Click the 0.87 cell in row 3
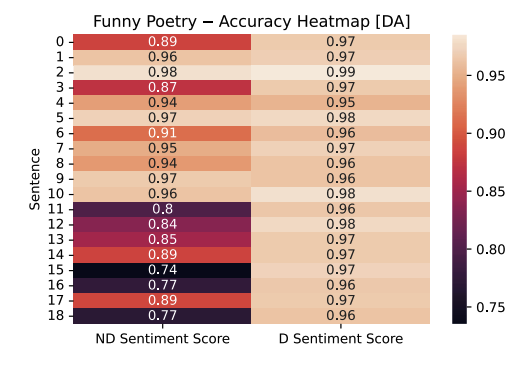527x366 pixels. click(162, 87)
